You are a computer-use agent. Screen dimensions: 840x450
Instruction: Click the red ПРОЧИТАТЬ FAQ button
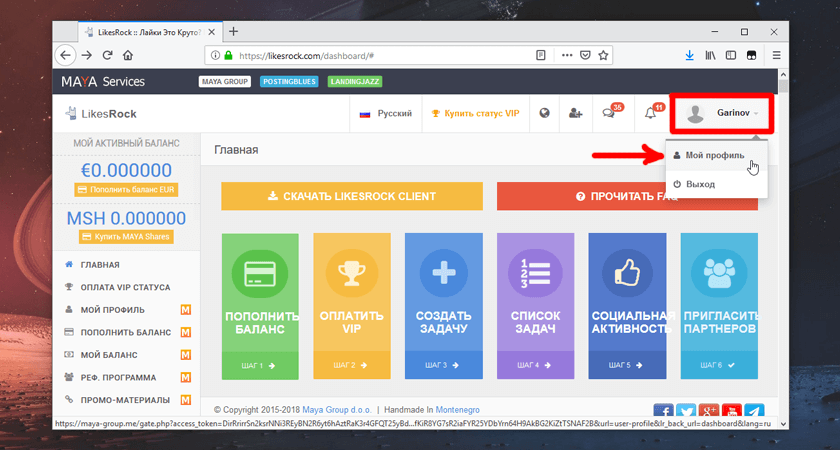627,196
